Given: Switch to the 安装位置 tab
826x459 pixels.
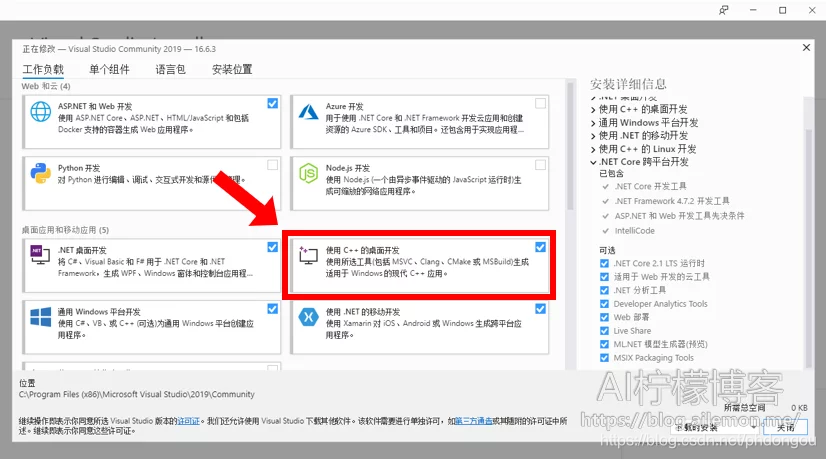Looking at the screenshot, I should (232, 69).
